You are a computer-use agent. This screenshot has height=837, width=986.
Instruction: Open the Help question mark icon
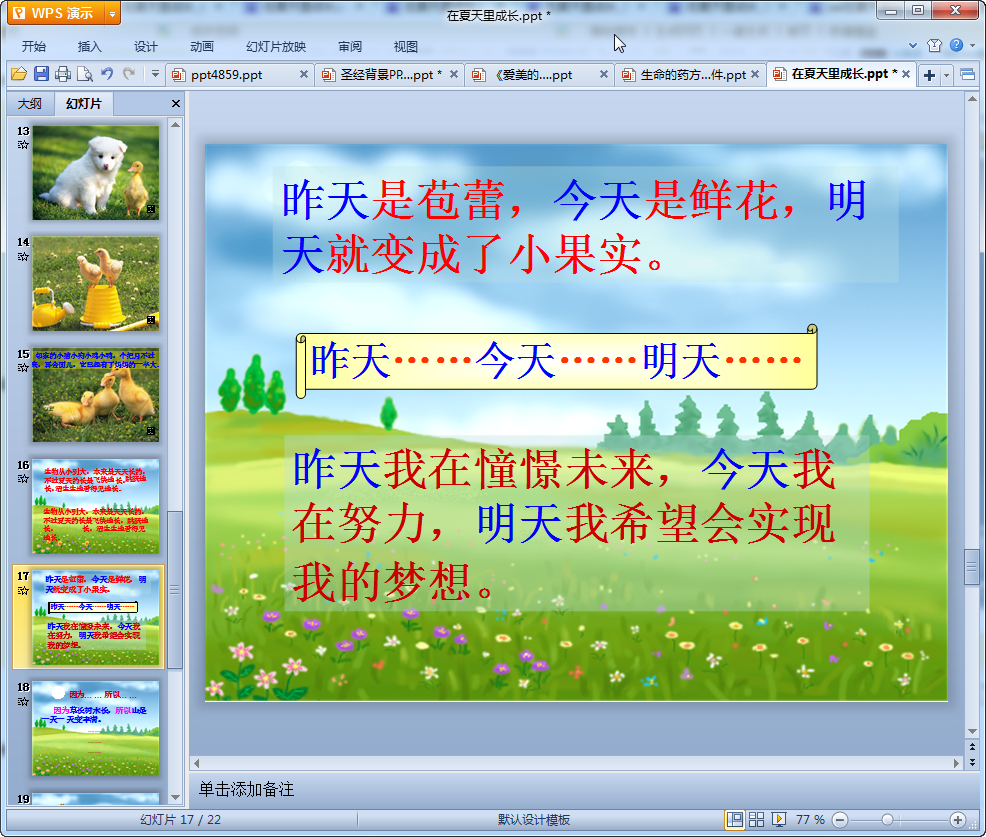point(956,45)
